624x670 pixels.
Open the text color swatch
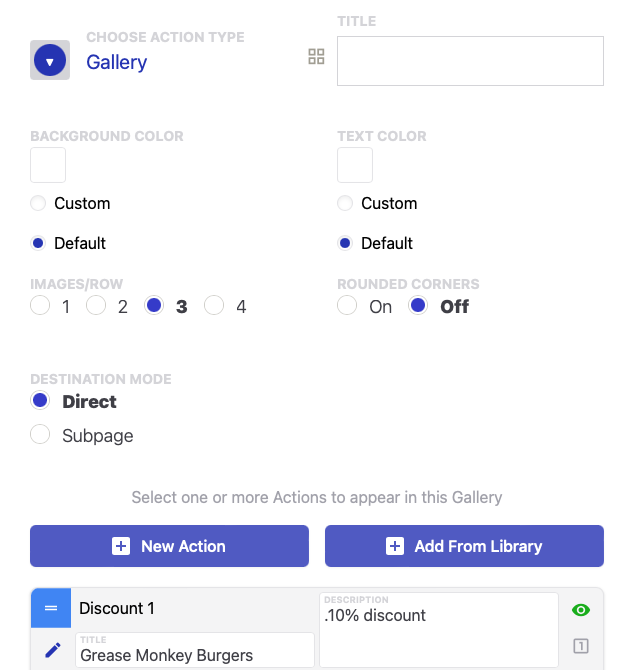pos(355,165)
